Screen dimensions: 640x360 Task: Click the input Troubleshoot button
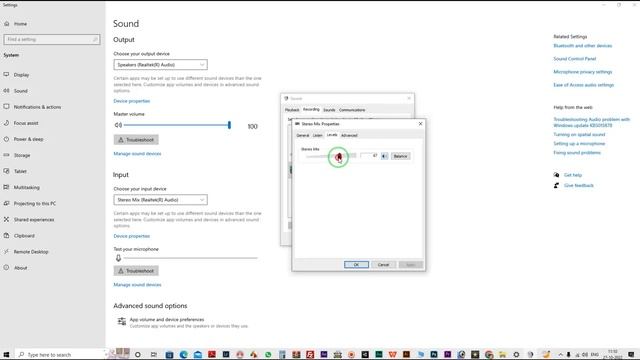pos(136,271)
